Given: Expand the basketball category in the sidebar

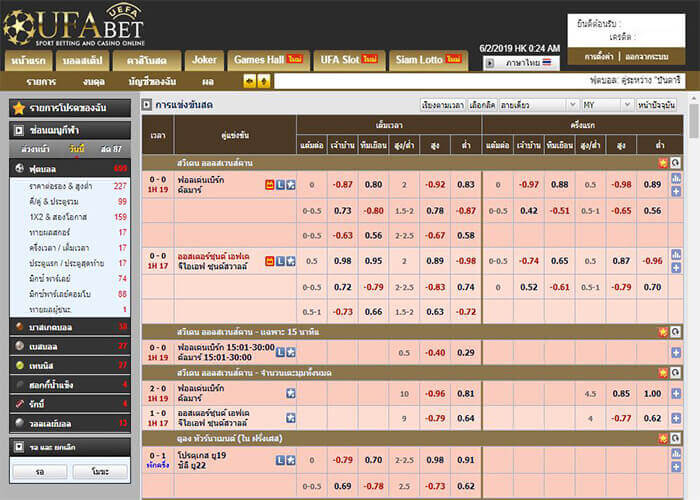Looking at the screenshot, I should coord(70,327).
